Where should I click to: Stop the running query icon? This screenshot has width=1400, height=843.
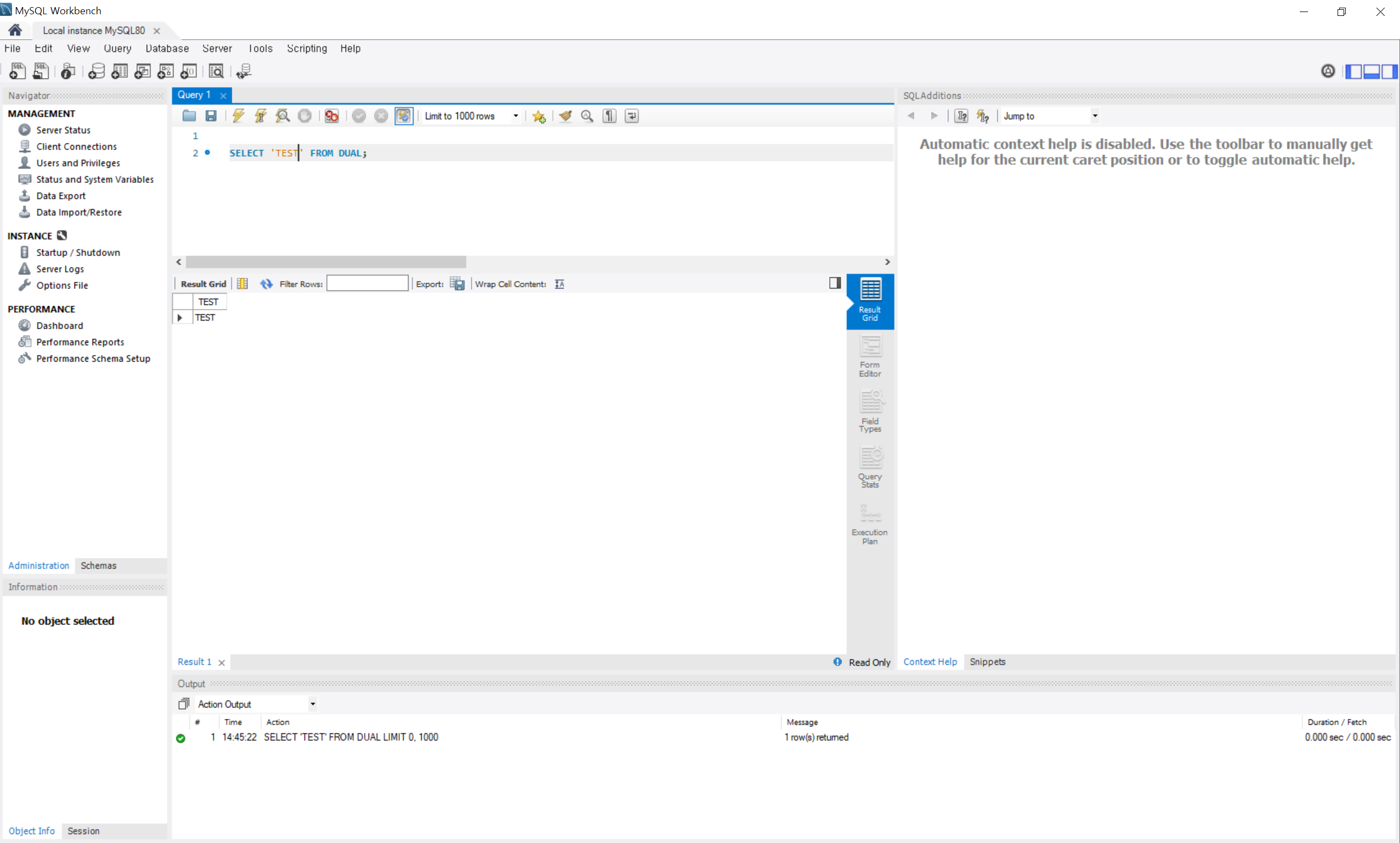[x=305, y=116]
